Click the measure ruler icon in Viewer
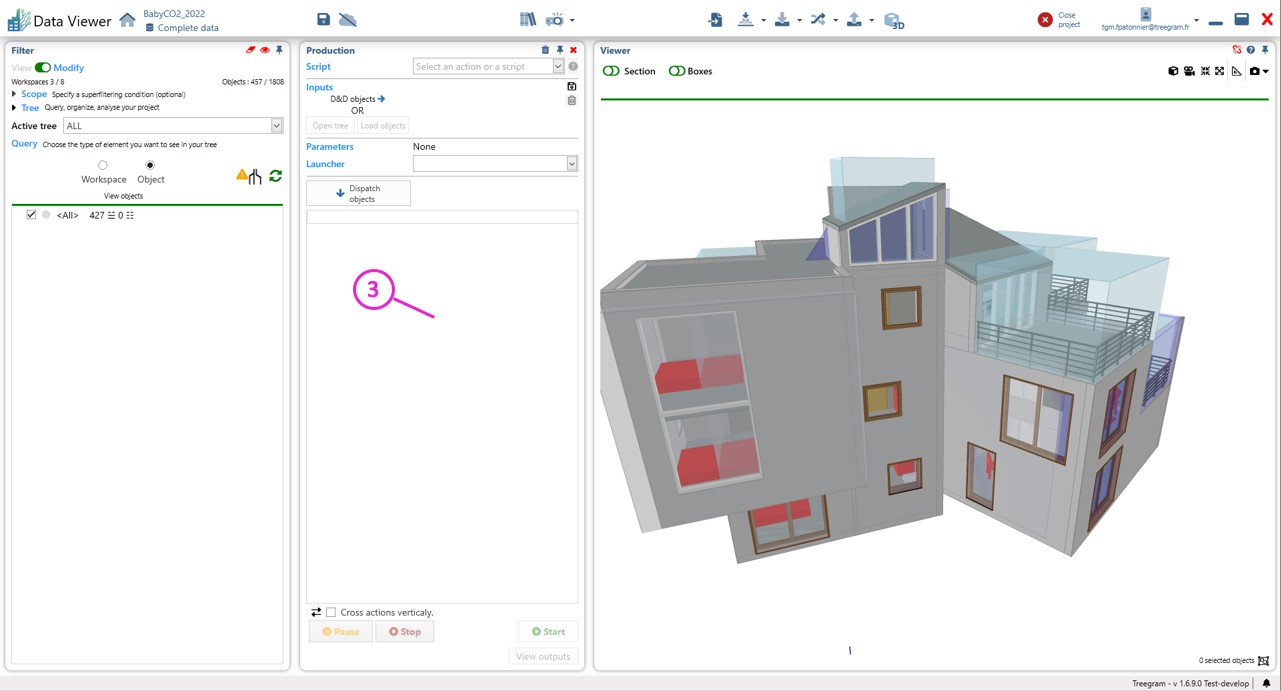 (x=1237, y=71)
